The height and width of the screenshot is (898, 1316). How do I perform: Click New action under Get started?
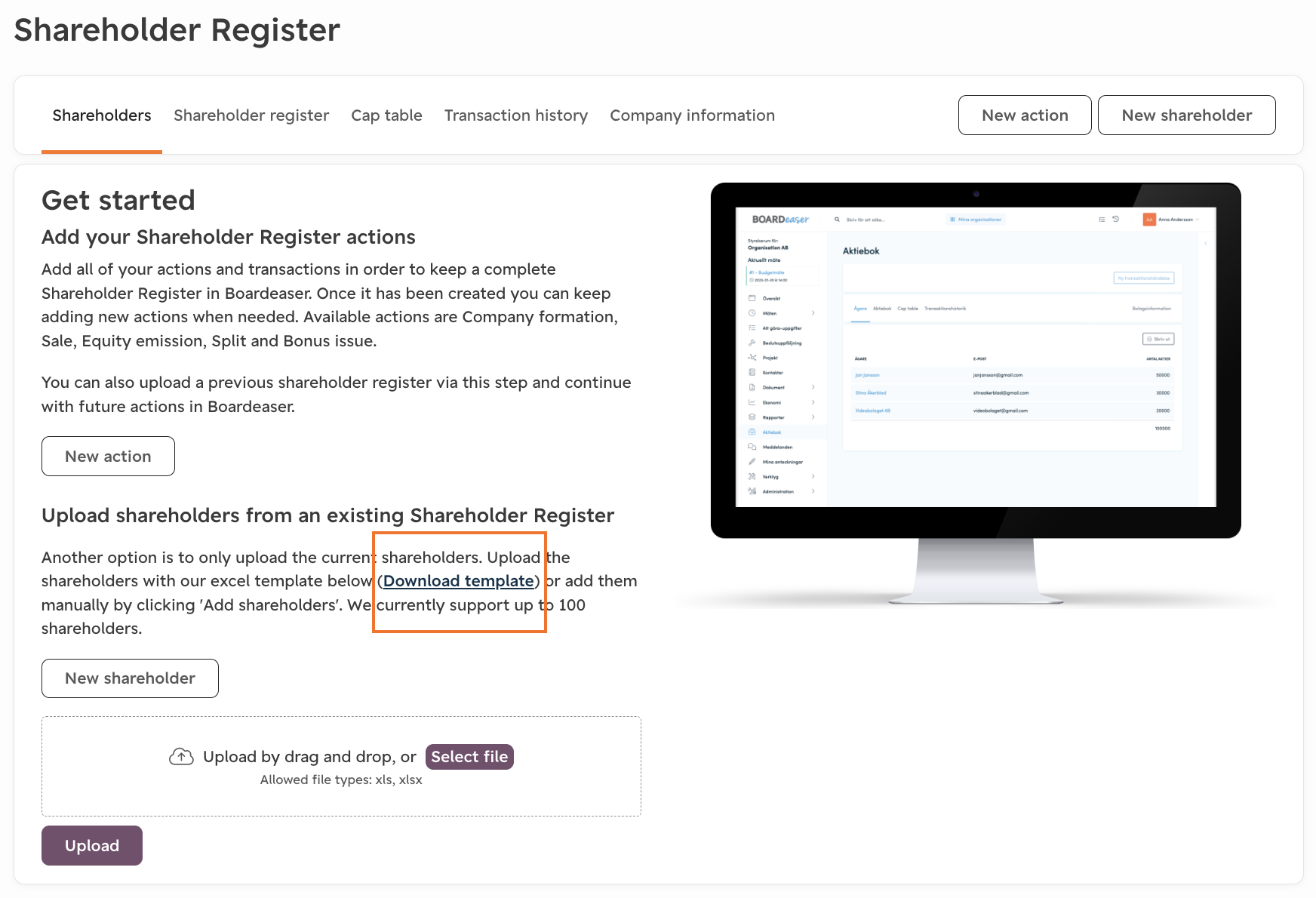coord(108,456)
